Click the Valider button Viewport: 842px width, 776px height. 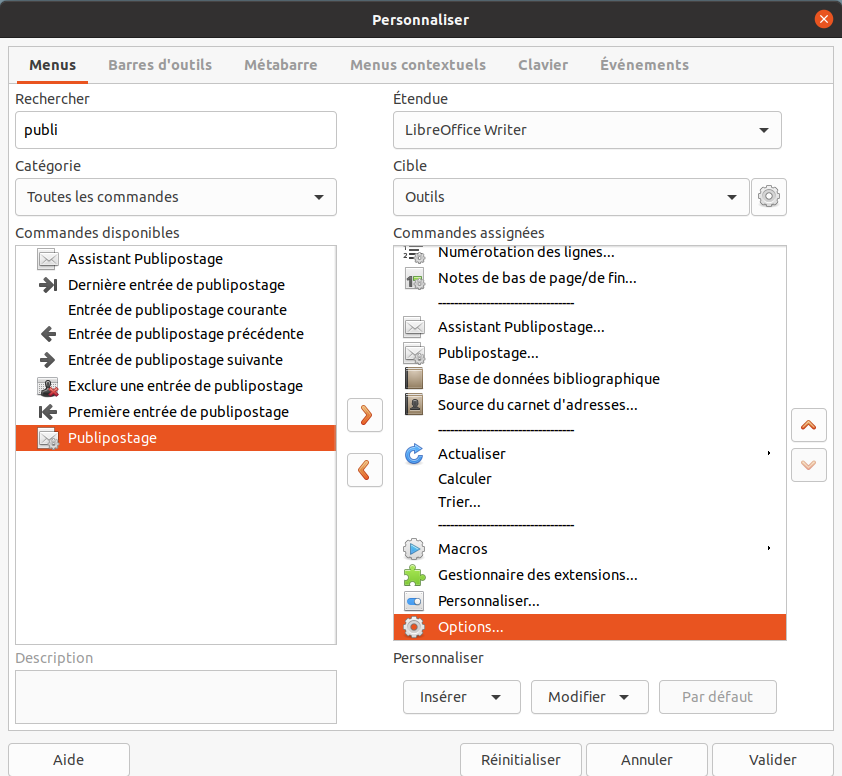(x=771, y=760)
